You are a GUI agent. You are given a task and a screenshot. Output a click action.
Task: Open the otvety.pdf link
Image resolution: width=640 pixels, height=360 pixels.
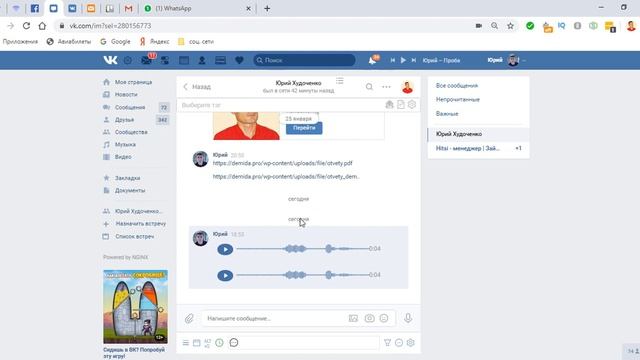[x=282, y=163]
